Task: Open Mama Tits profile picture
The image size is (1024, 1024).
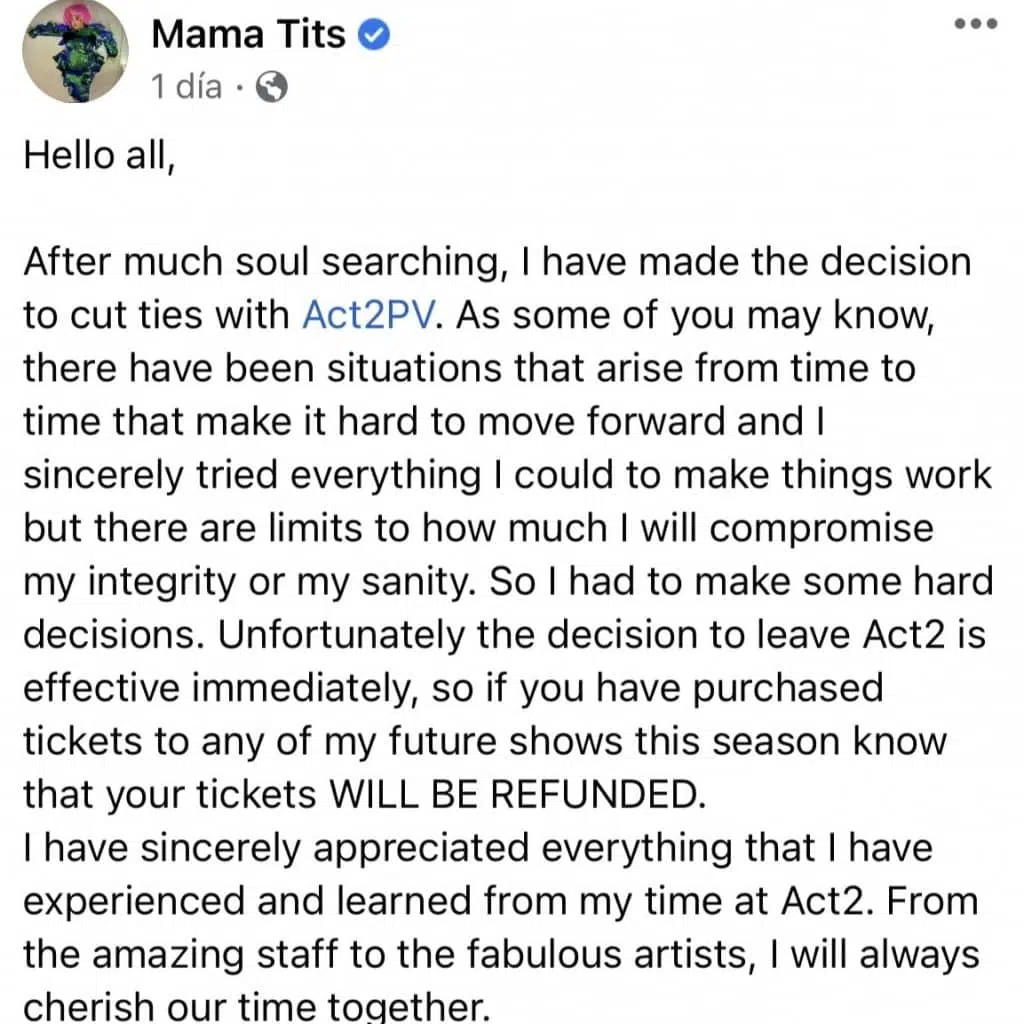Action: click(x=75, y=50)
